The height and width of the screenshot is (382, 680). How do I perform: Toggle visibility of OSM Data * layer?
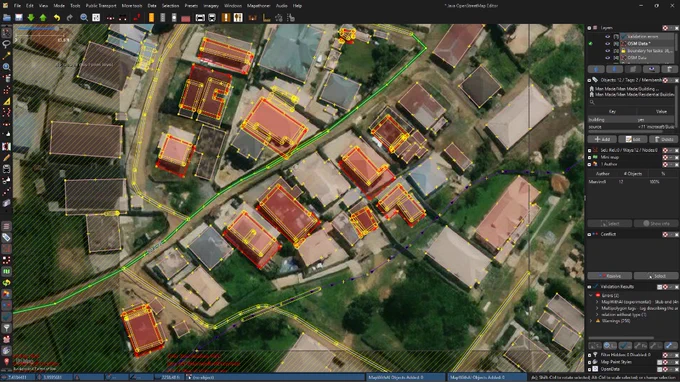(x=608, y=44)
